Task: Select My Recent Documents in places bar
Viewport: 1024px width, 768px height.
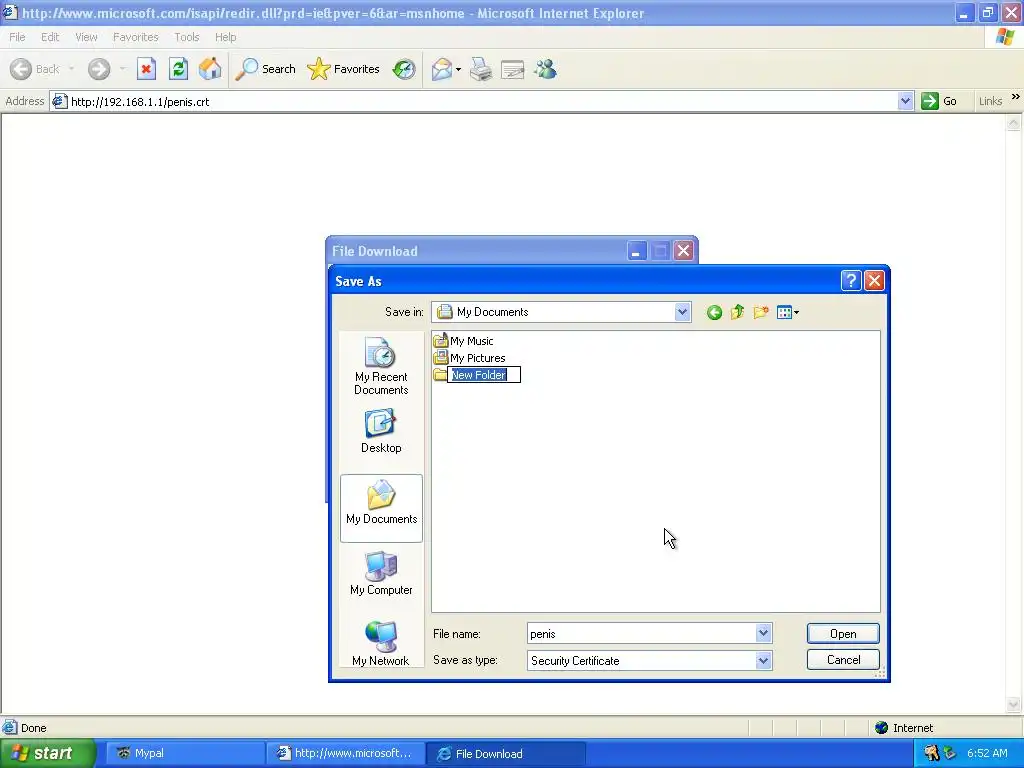Action: 381,366
